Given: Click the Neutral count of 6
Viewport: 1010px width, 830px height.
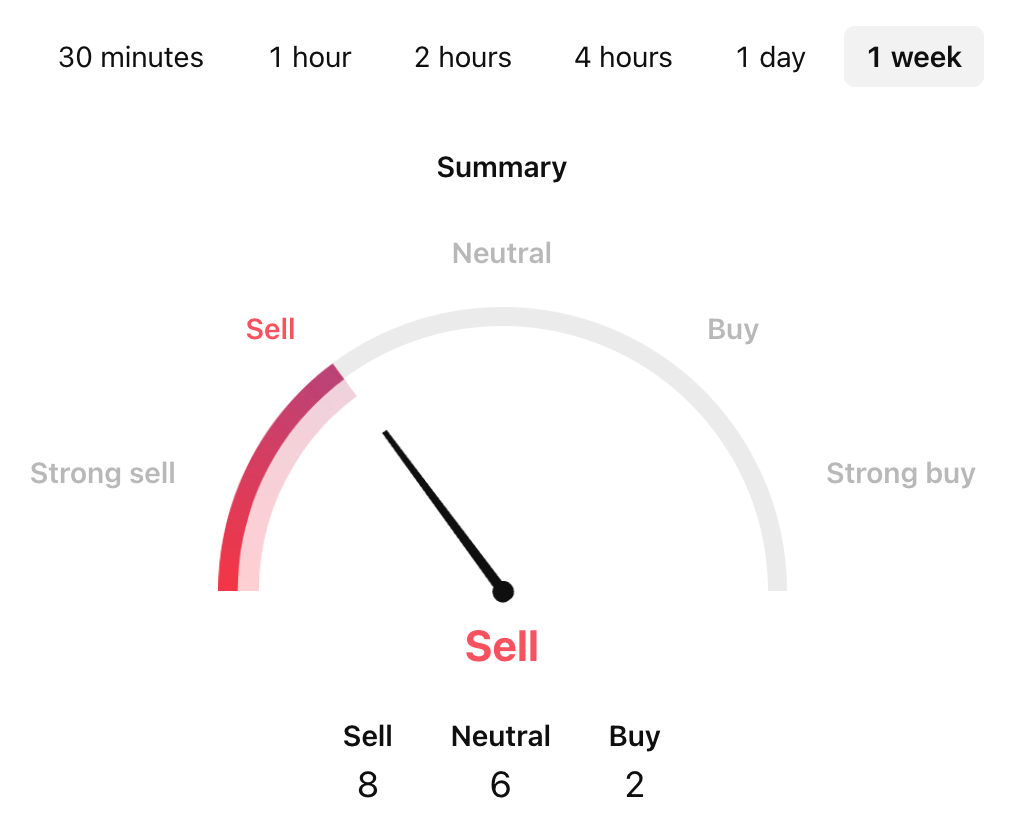Looking at the screenshot, I should pyautogui.click(x=501, y=785).
